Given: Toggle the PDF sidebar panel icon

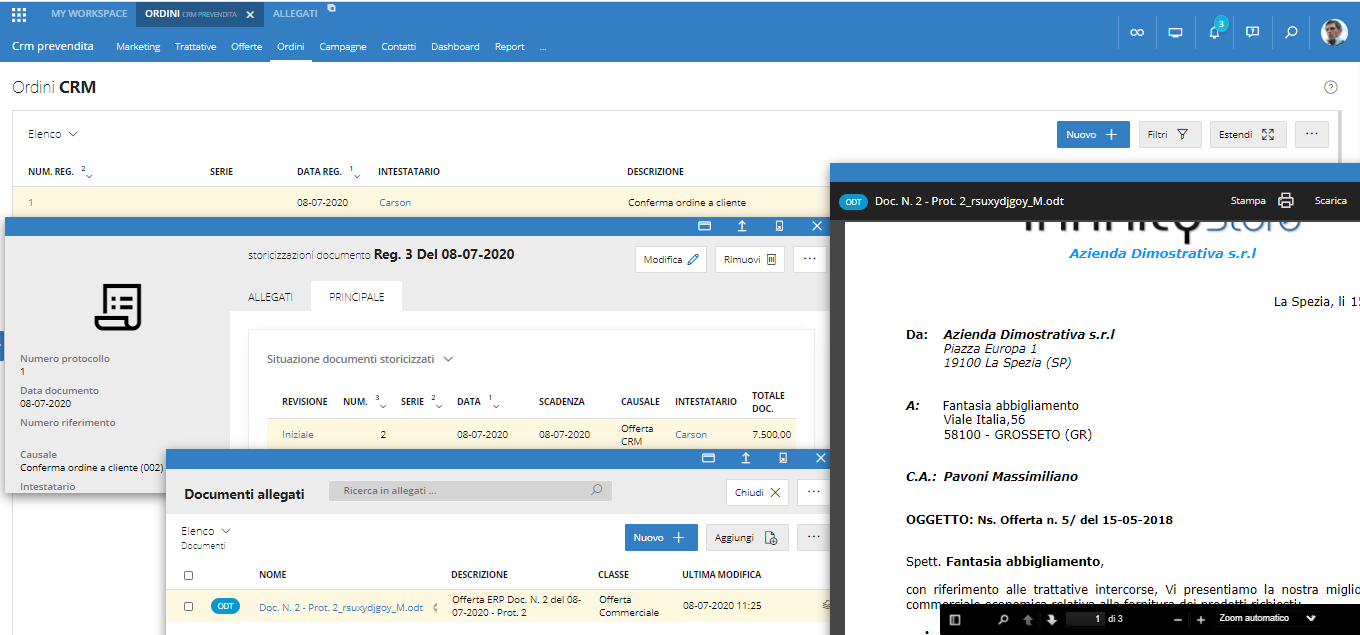Looking at the screenshot, I should pos(953,618).
